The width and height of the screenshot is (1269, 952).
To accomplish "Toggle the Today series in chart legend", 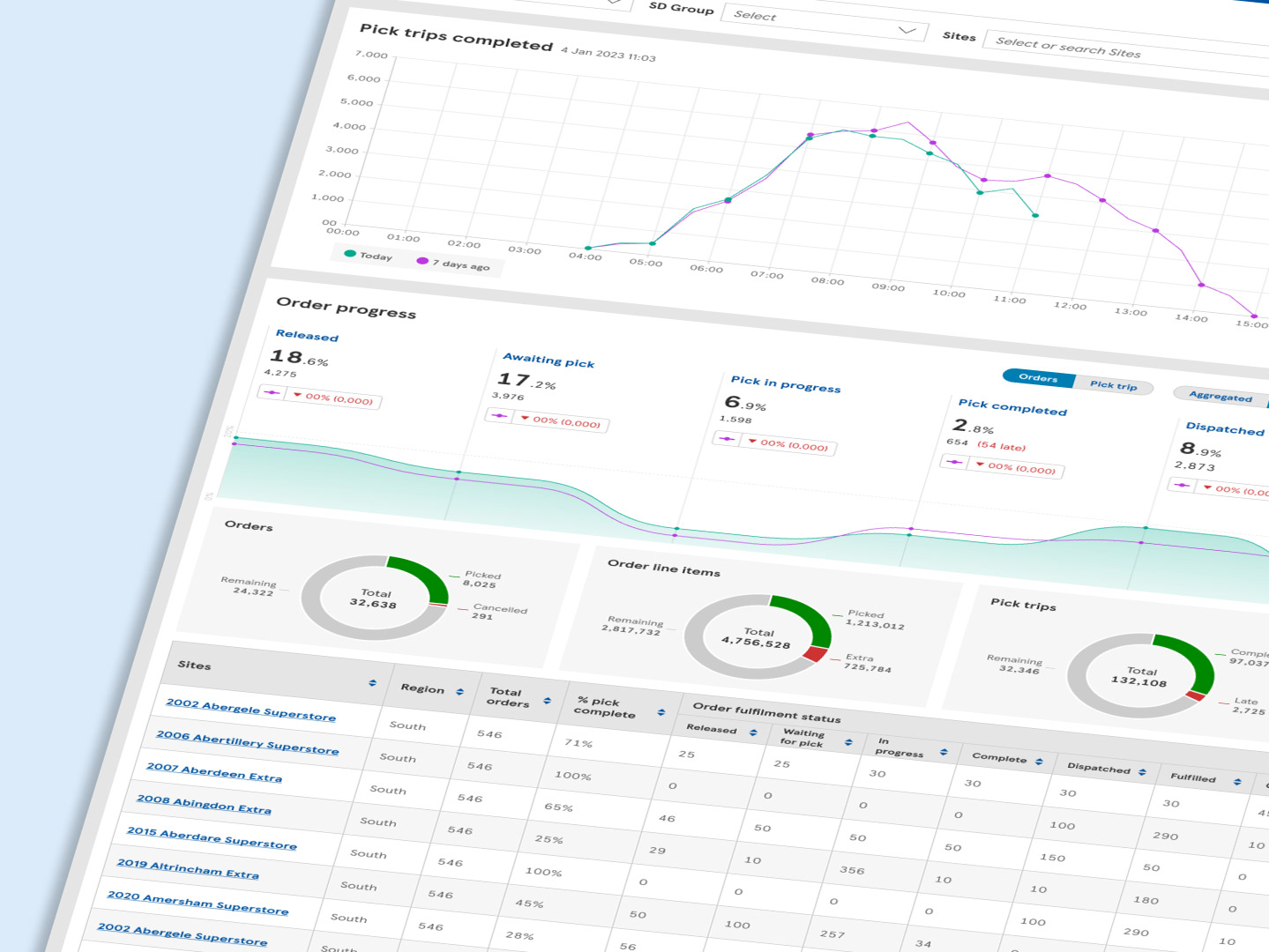I will point(368,255).
